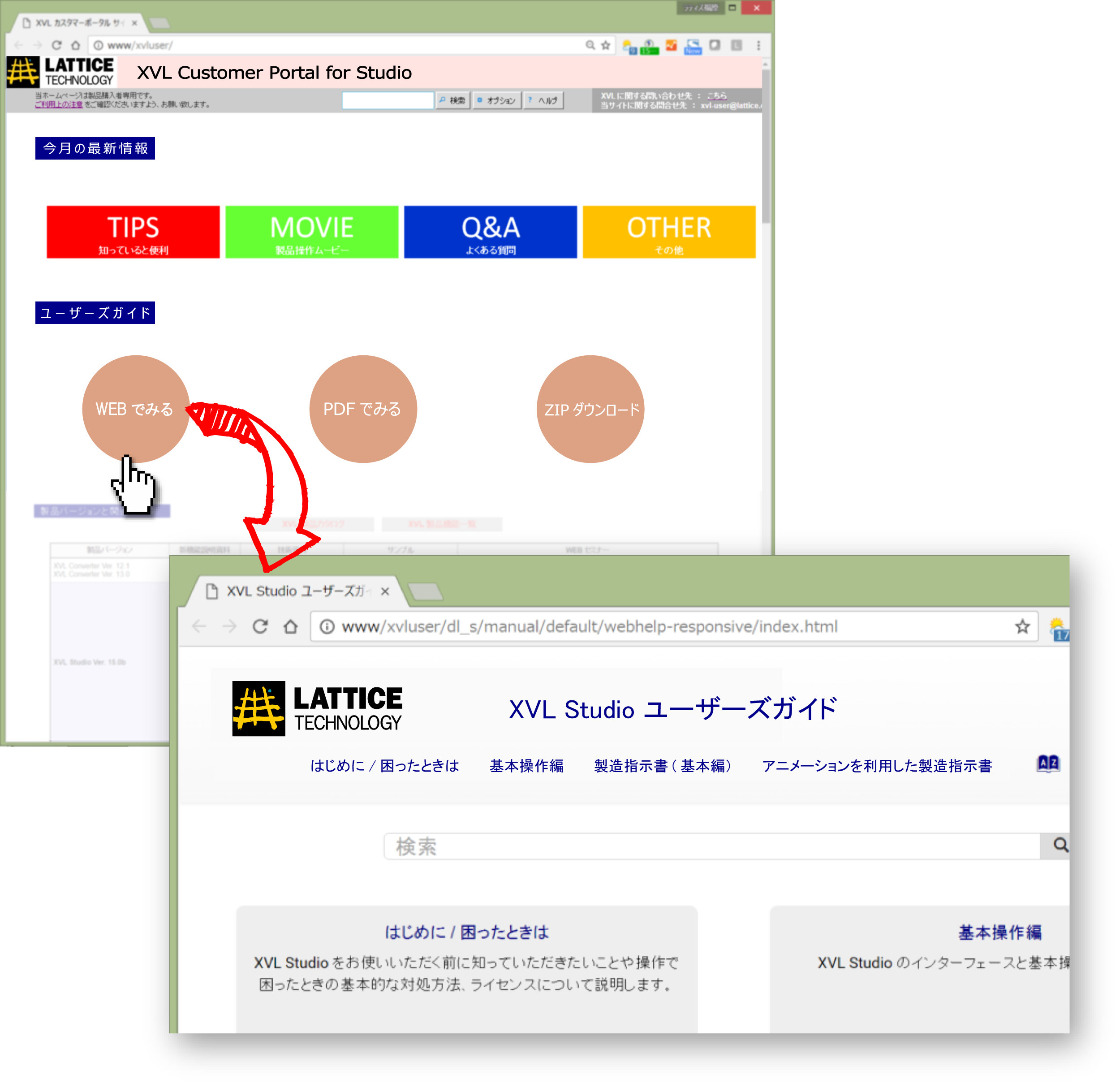
Task: Open the アニメーションを利用した製造指示書 menu item
Action: tap(877, 766)
